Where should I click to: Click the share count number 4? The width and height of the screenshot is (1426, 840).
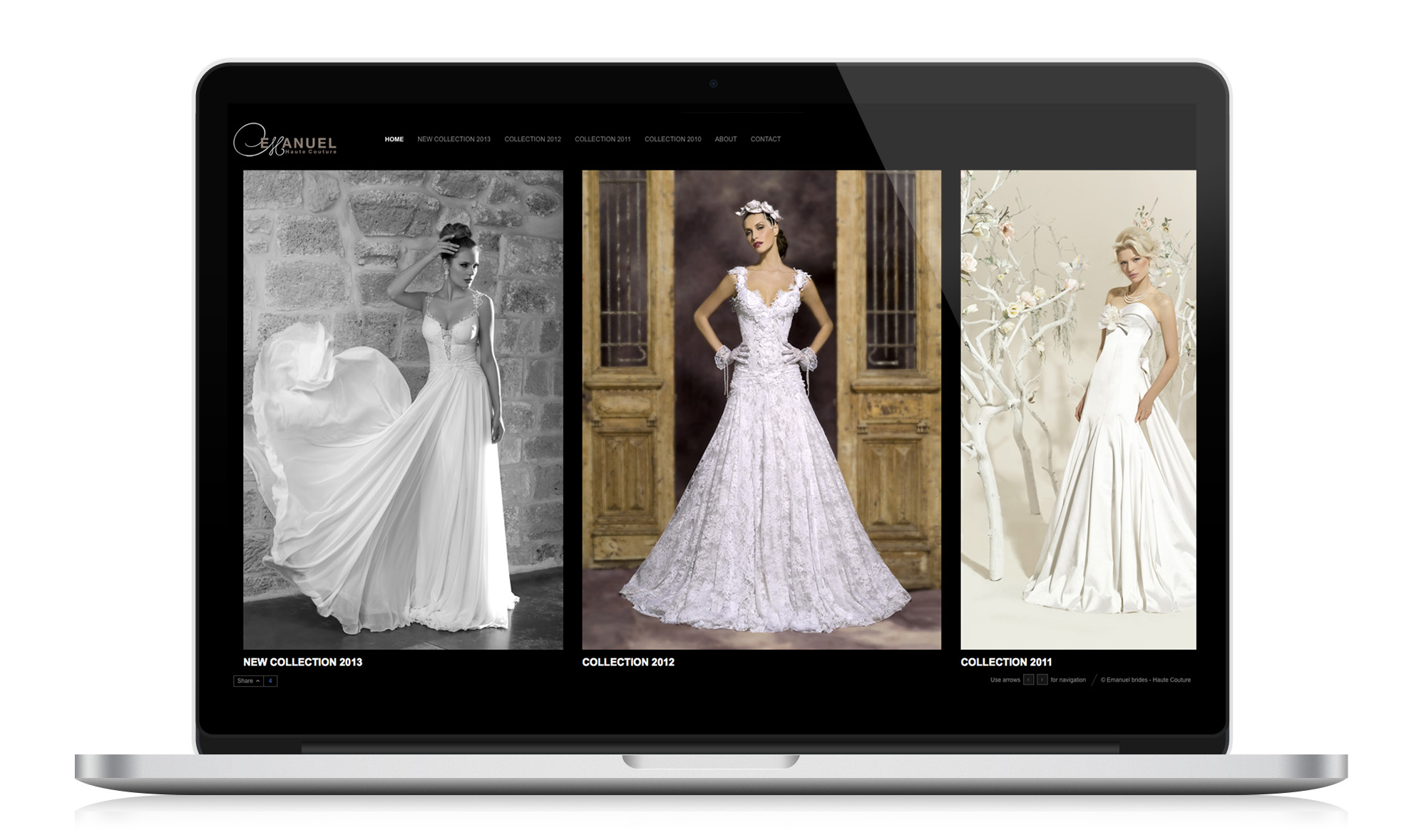pos(270,681)
